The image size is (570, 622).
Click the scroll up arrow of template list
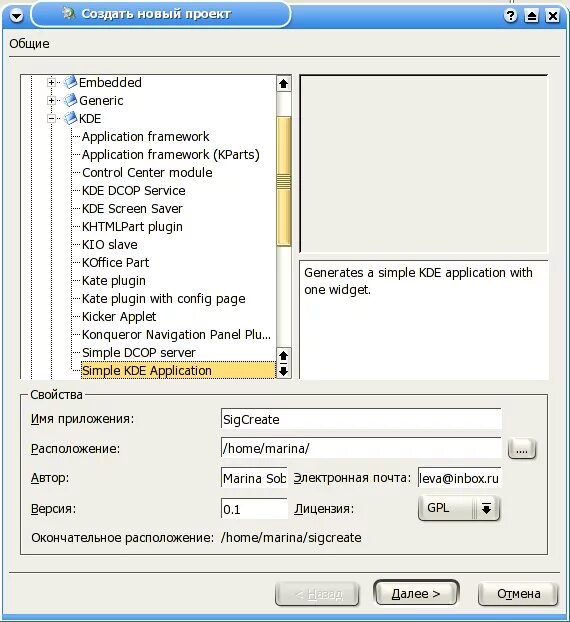[x=283, y=84]
